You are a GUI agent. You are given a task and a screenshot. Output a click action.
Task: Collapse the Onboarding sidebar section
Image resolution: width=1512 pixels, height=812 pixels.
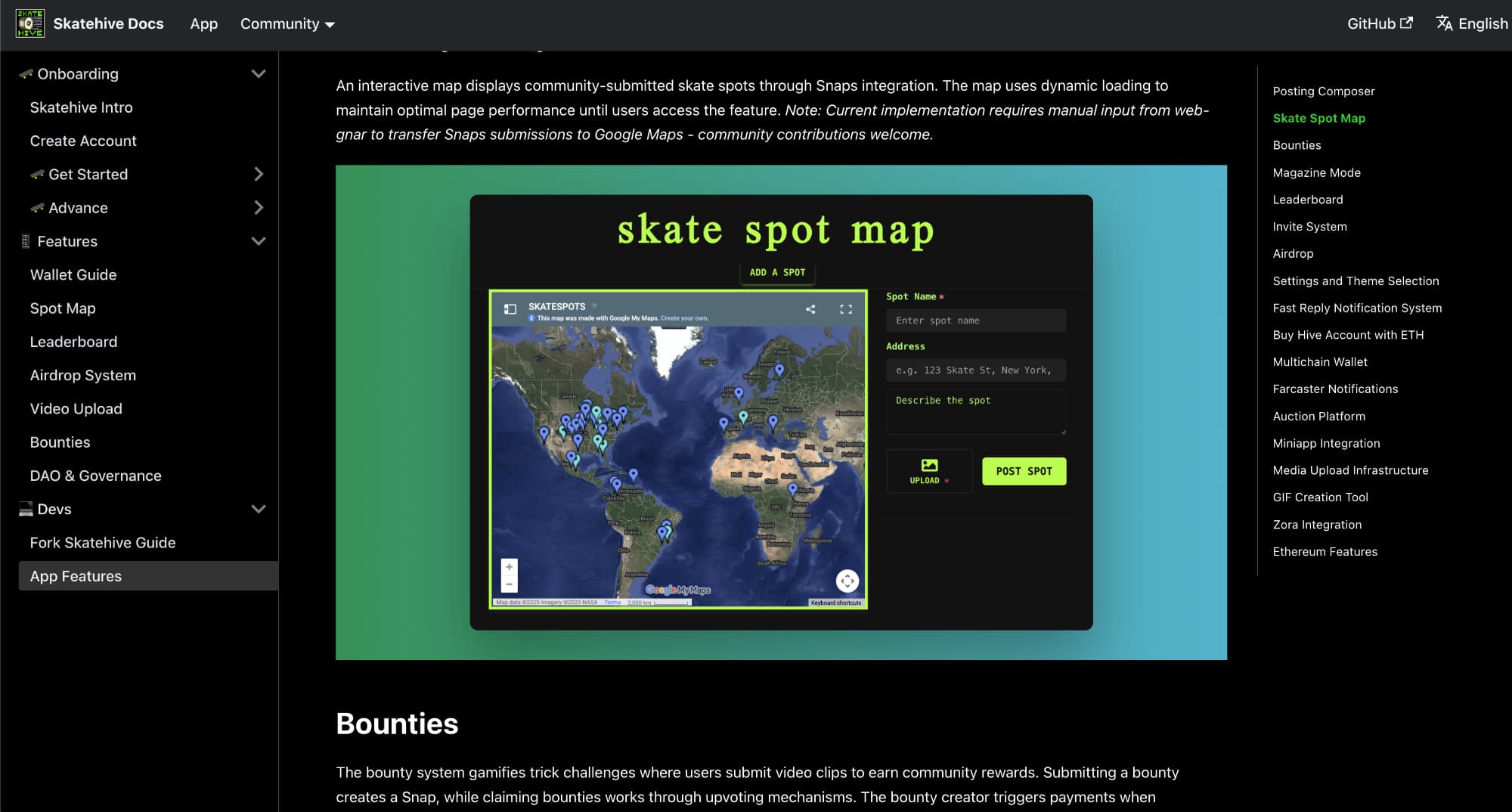[259, 74]
